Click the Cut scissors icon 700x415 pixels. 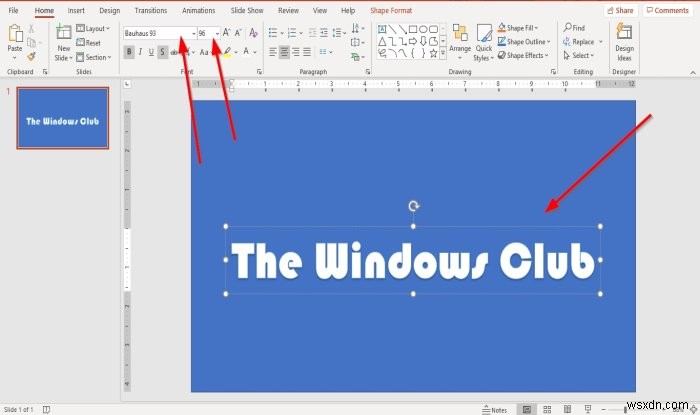[31, 29]
